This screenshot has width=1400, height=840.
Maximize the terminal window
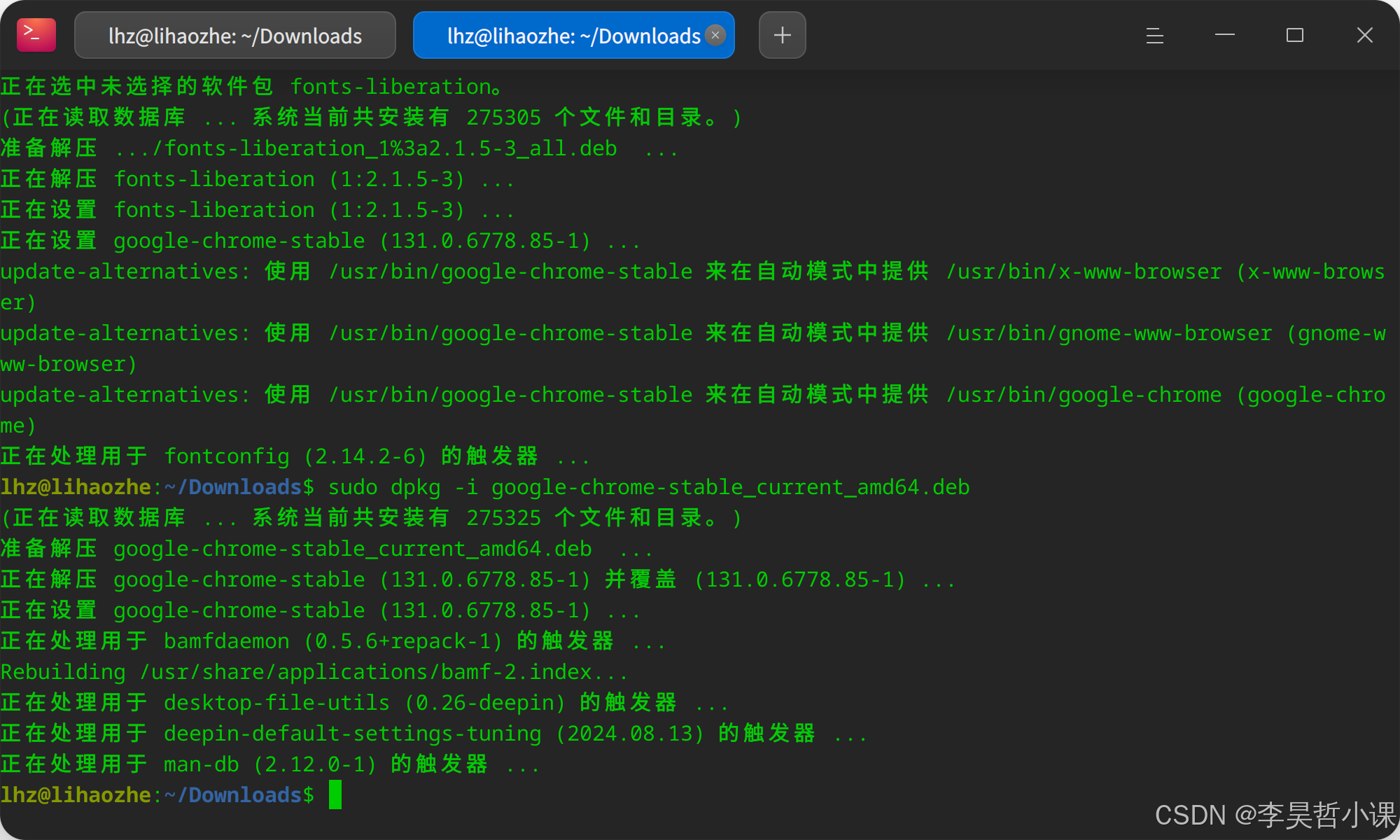1295,35
